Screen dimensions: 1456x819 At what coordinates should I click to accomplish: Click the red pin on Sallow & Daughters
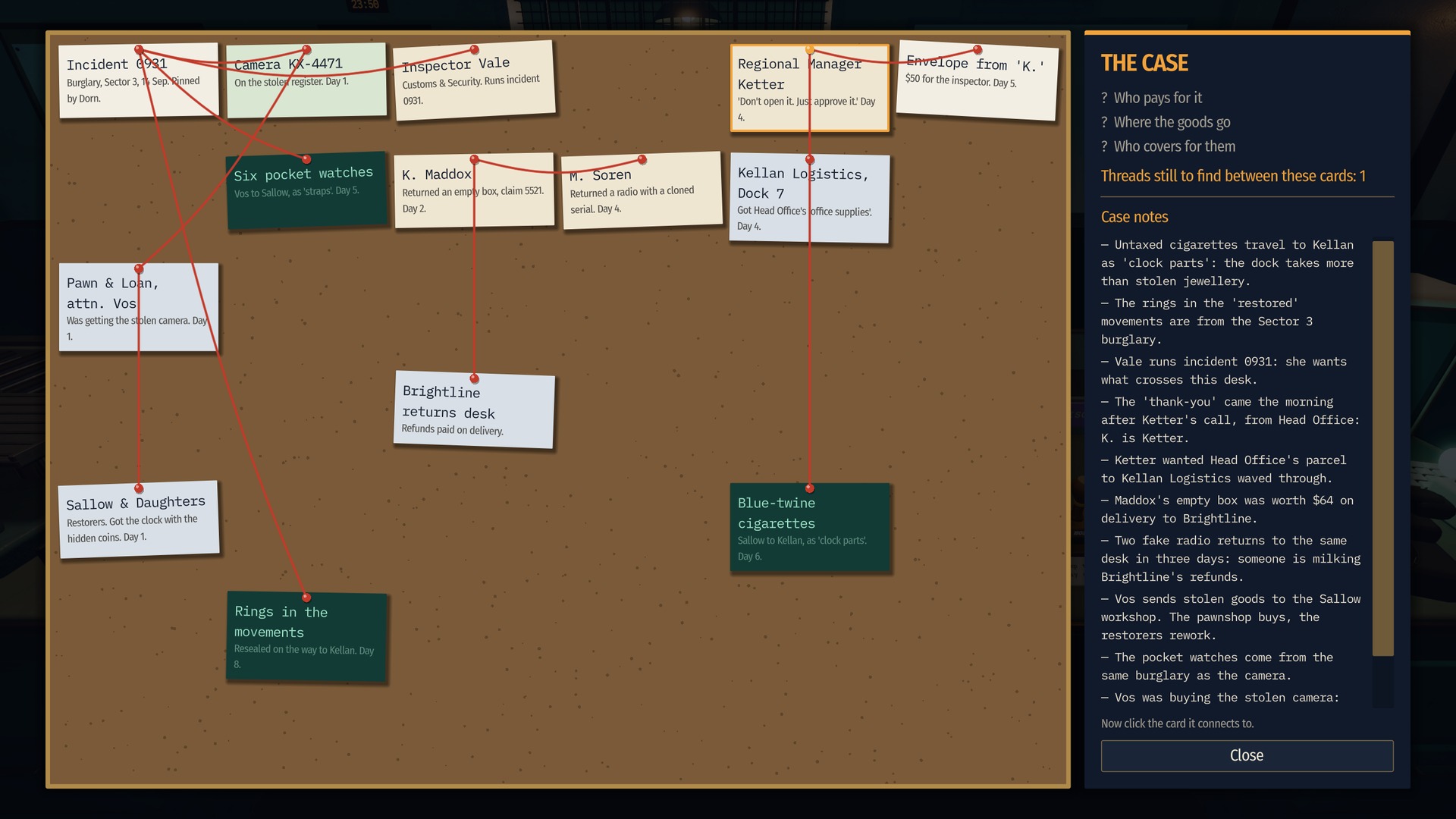pos(139,488)
